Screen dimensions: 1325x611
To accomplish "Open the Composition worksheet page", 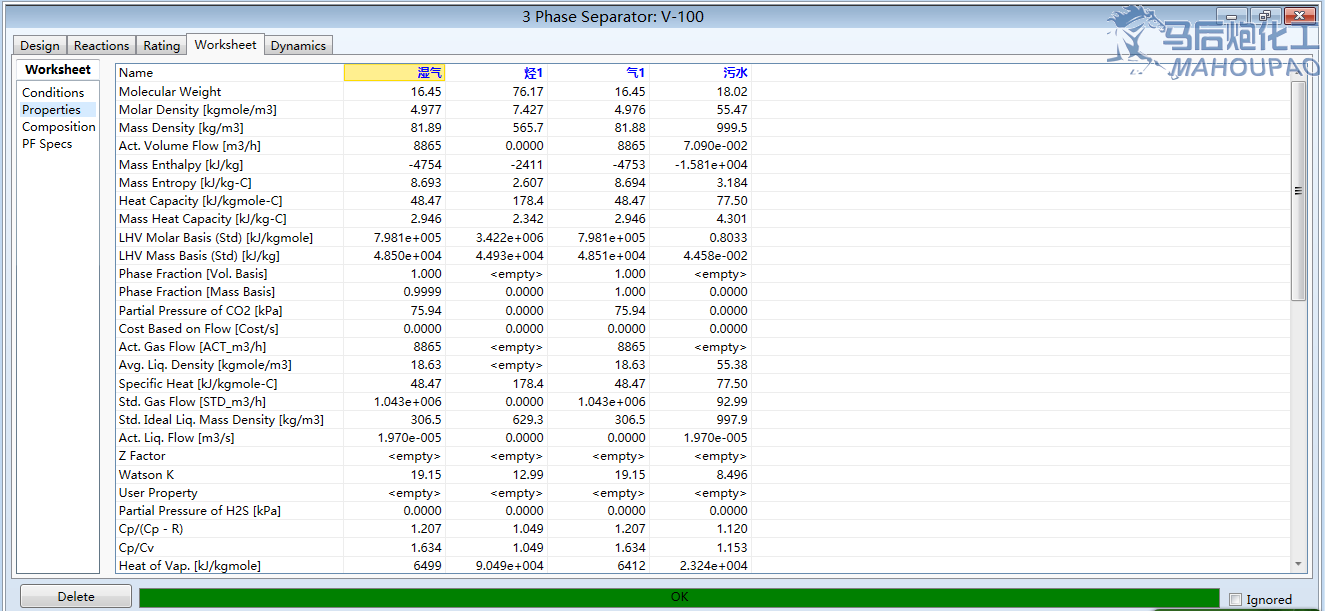I will pos(59,127).
